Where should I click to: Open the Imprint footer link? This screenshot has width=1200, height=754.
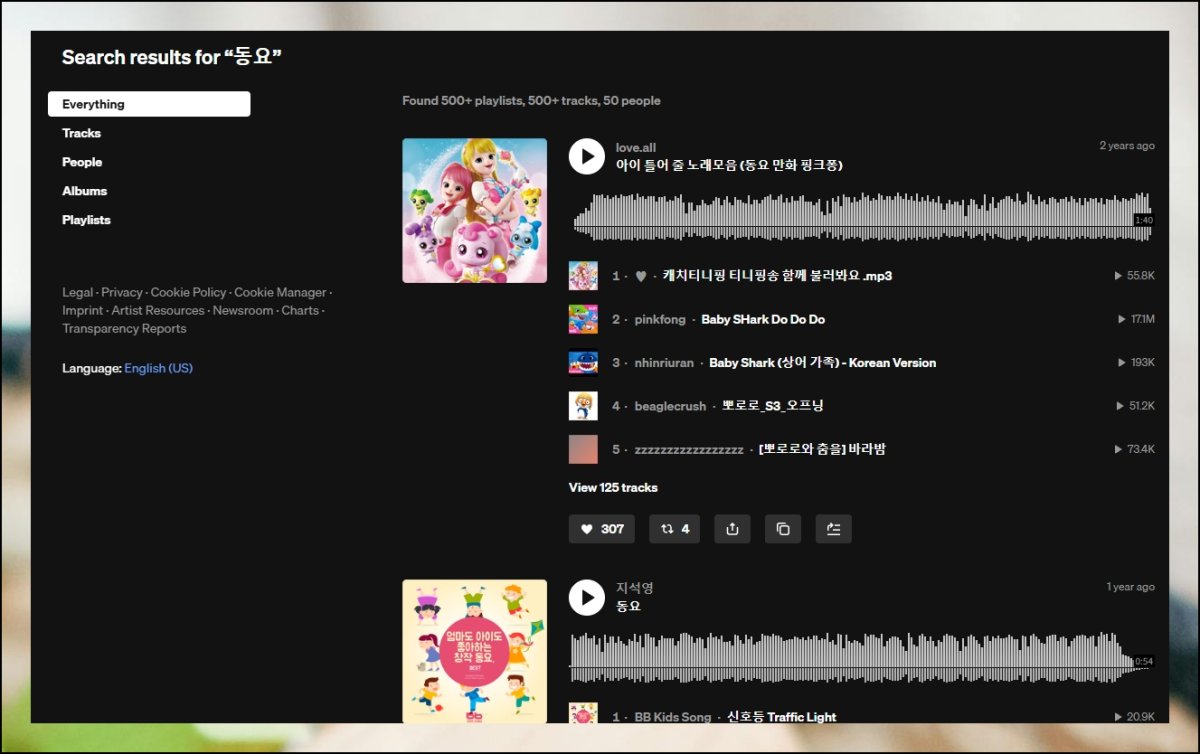click(x=83, y=311)
